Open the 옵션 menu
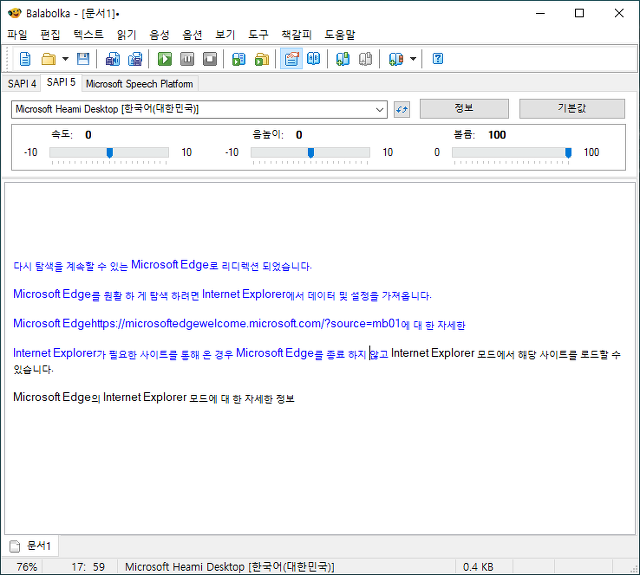Viewport: 640px width, 575px height. click(192, 35)
